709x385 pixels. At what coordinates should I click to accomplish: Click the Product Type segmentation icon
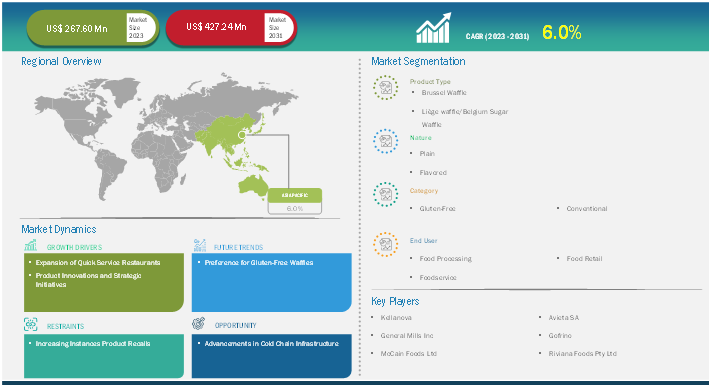386,87
